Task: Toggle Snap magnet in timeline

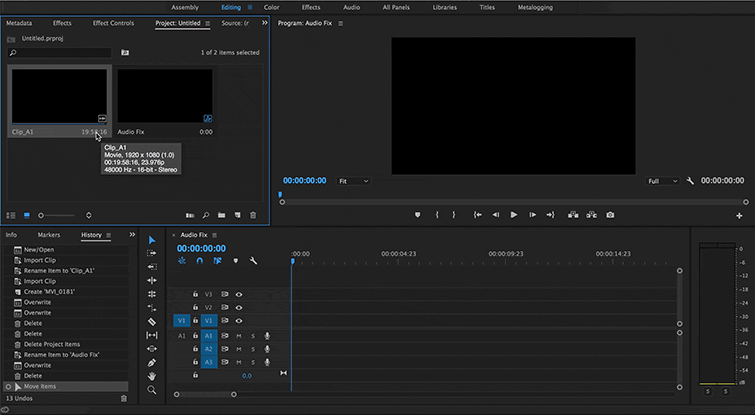Action: point(199,260)
